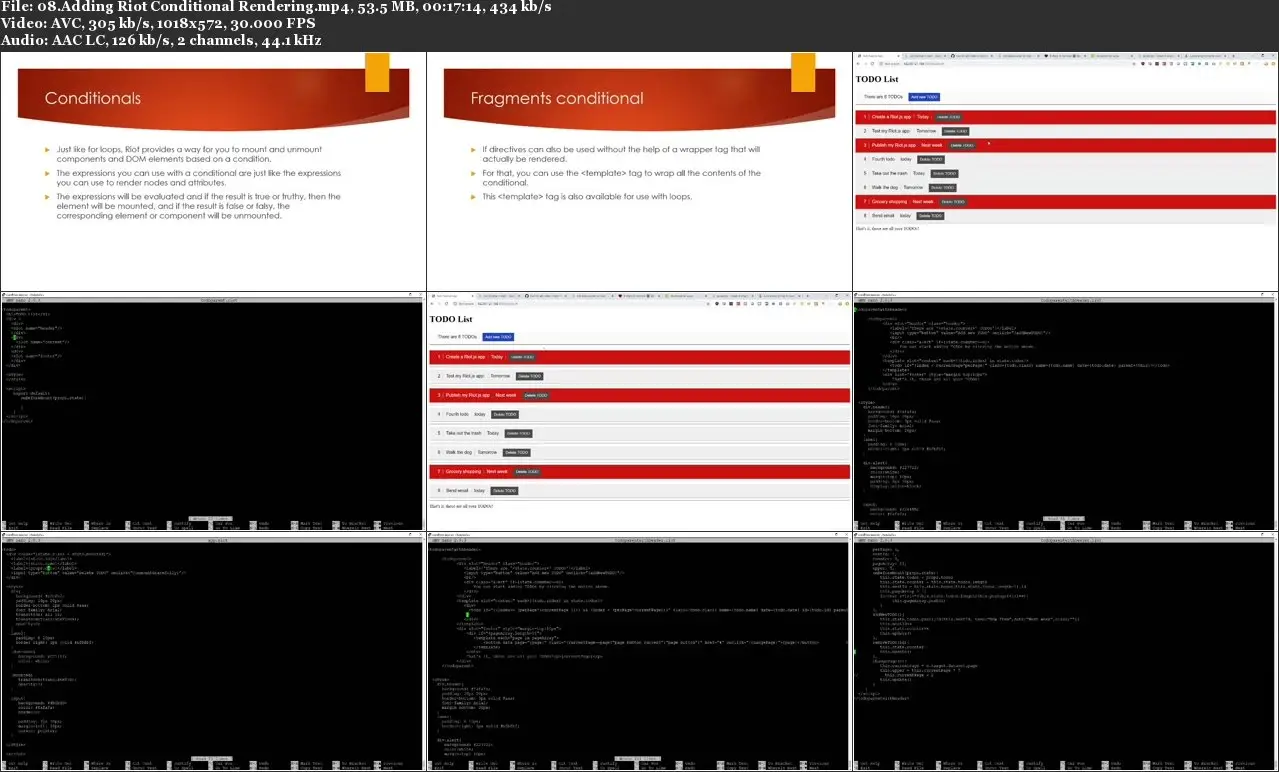This screenshot has height=772, width=1279.
Task: Delete 'Send email' in the third frame
Action: click(x=930, y=215)
